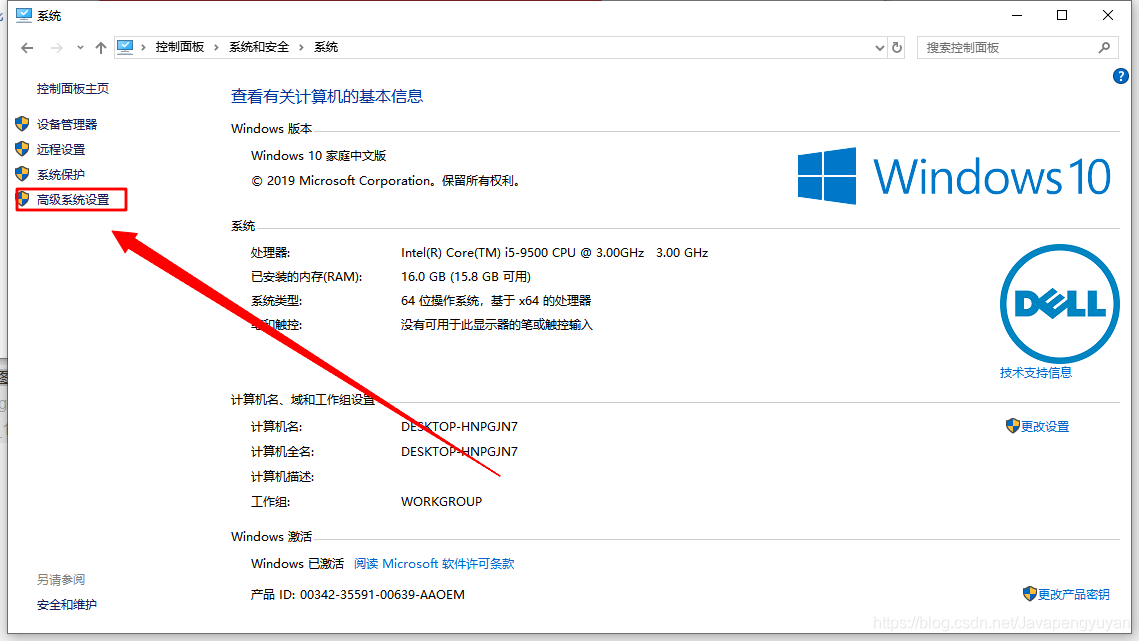This screenshot has width=1139, height=641.
Task: Click the Dell logo image
Action: pyautogui.click(x=1060, y=304)
